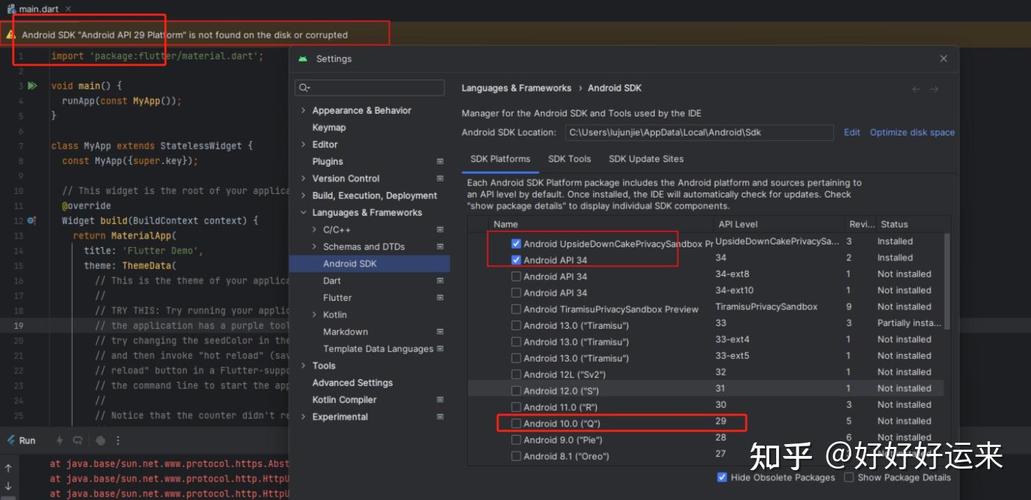Switch to the SDK Platforms tab

point(500,159)
